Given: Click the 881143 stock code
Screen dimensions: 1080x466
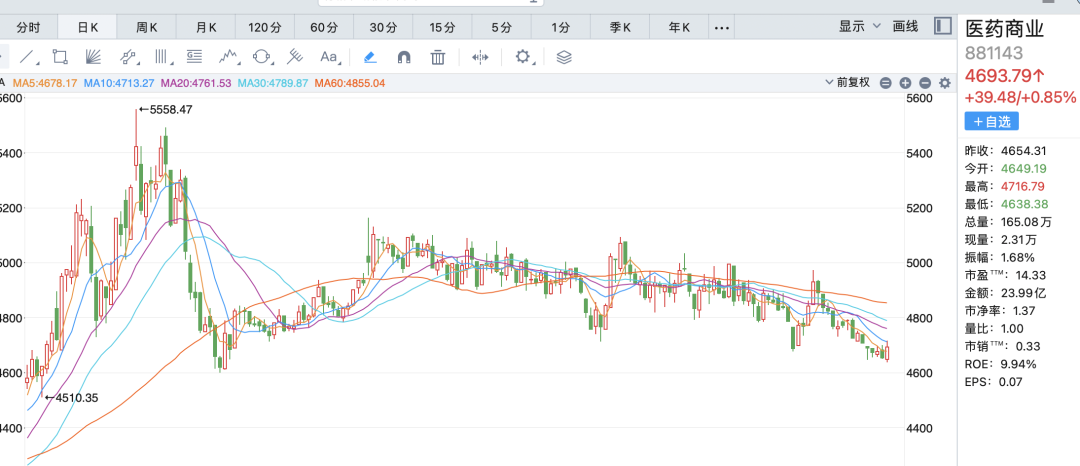Looking at the screenshot, I should point(994,54).
